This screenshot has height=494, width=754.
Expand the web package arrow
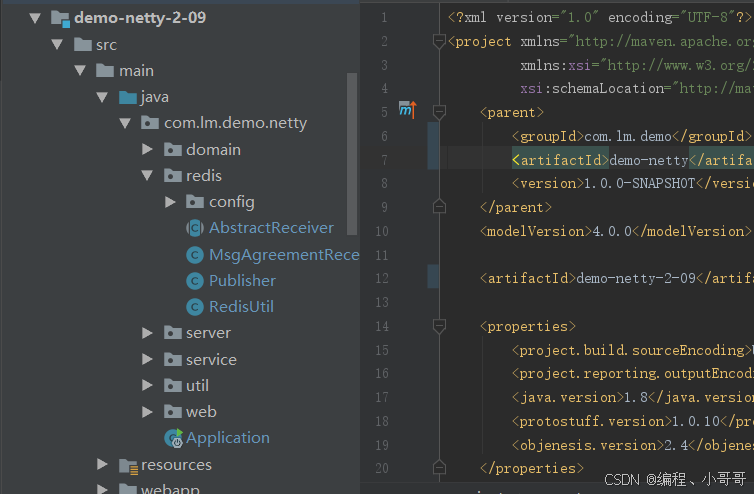(x=147, y=412)
